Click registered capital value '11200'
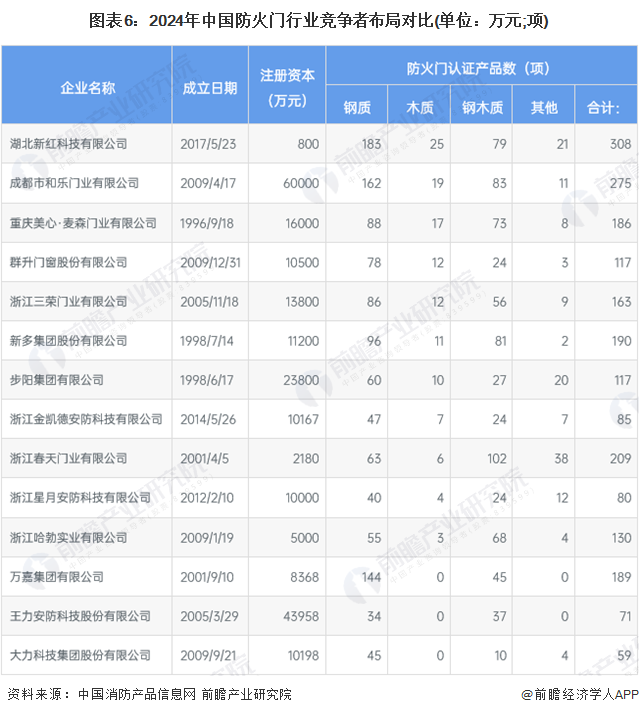The height and width of the screenshot is (715, 639). (x=303, y=341)
